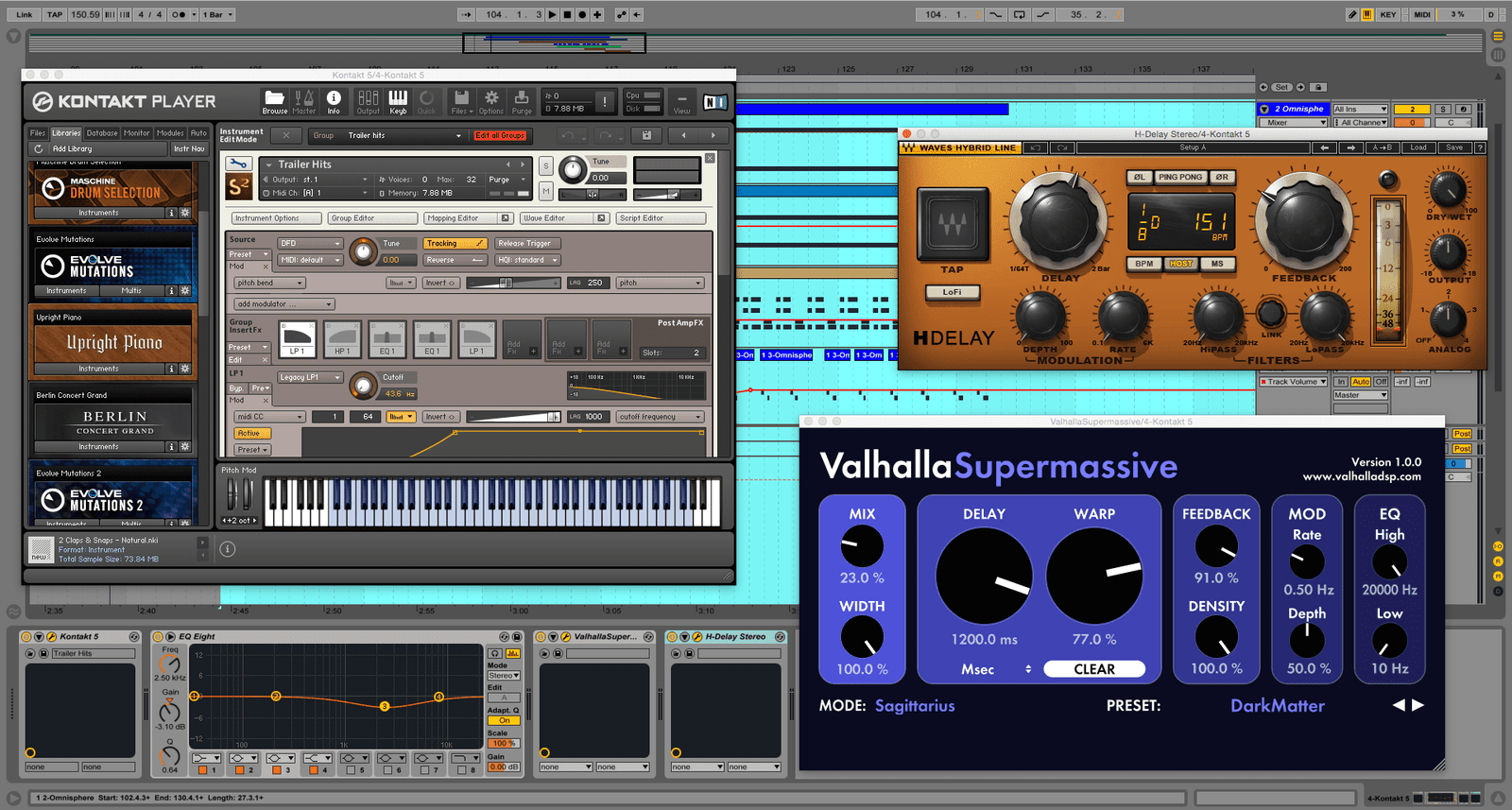Viewport: 1512px width, 810px height.
Task: Open the Output st. 1 dropdown in Kontakt
Action: pyautogui.click(x=317, y=180)
